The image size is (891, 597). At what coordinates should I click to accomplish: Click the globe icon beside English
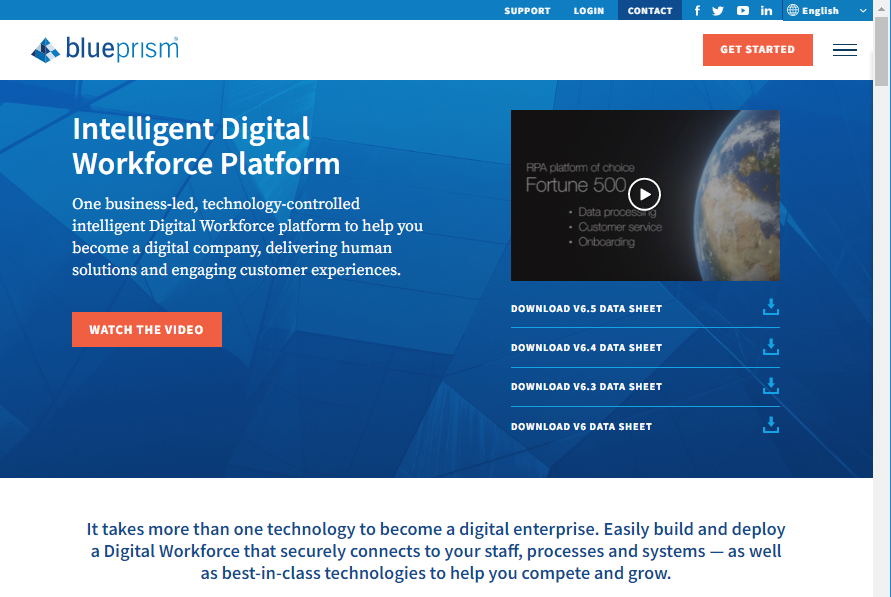tap(793, 10)
